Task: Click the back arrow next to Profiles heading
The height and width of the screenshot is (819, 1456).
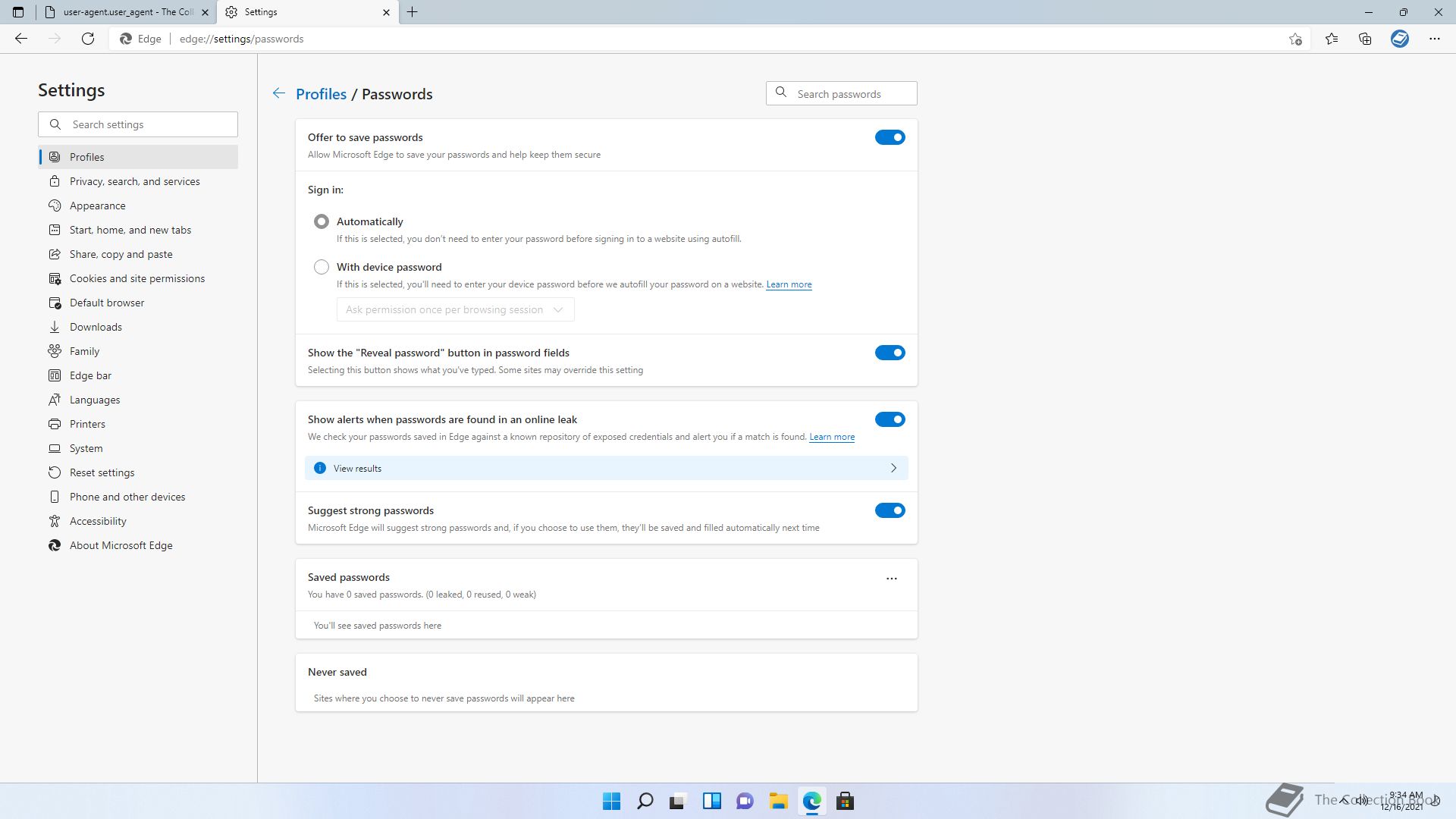Action: (279, 93)
